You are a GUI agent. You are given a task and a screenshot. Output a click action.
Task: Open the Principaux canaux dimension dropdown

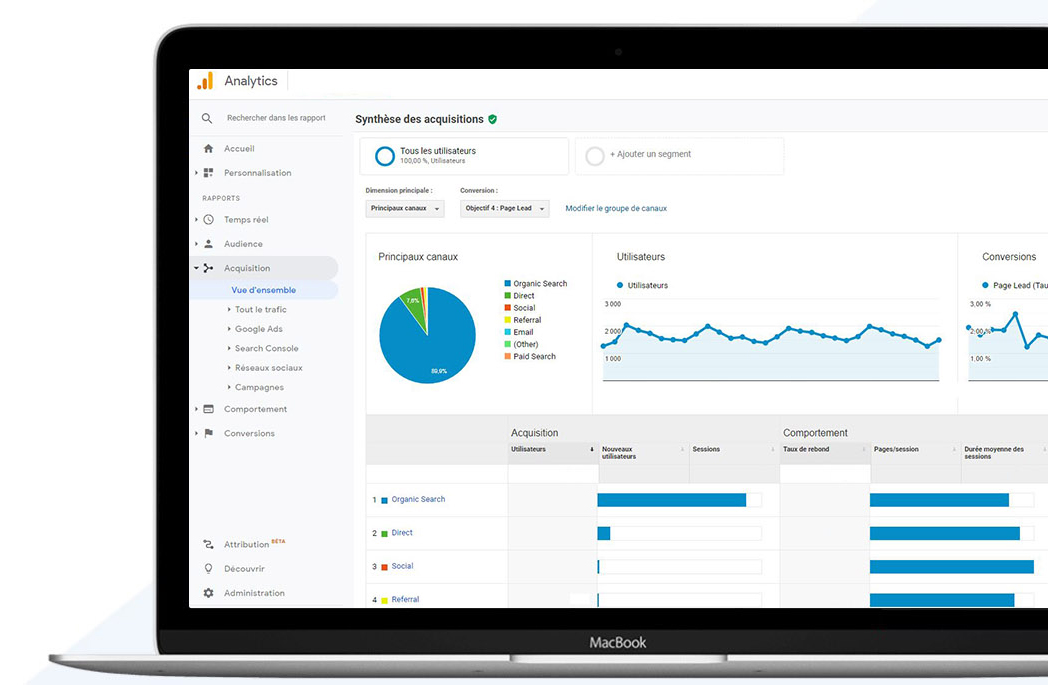(405, 209)
